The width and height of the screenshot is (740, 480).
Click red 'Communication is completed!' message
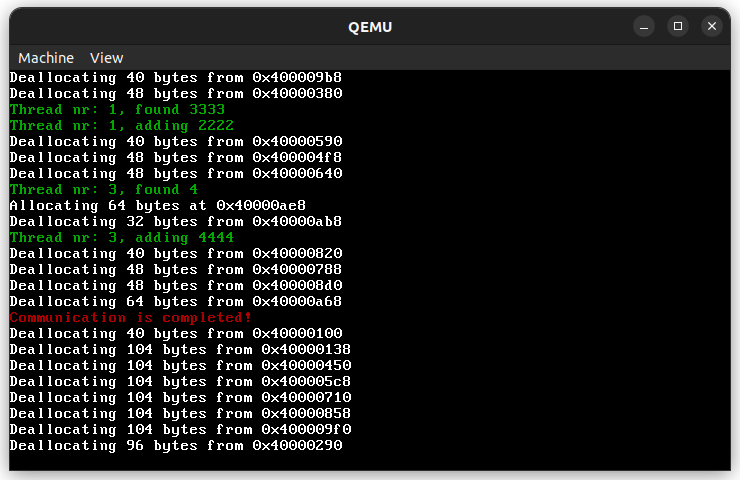130,318
